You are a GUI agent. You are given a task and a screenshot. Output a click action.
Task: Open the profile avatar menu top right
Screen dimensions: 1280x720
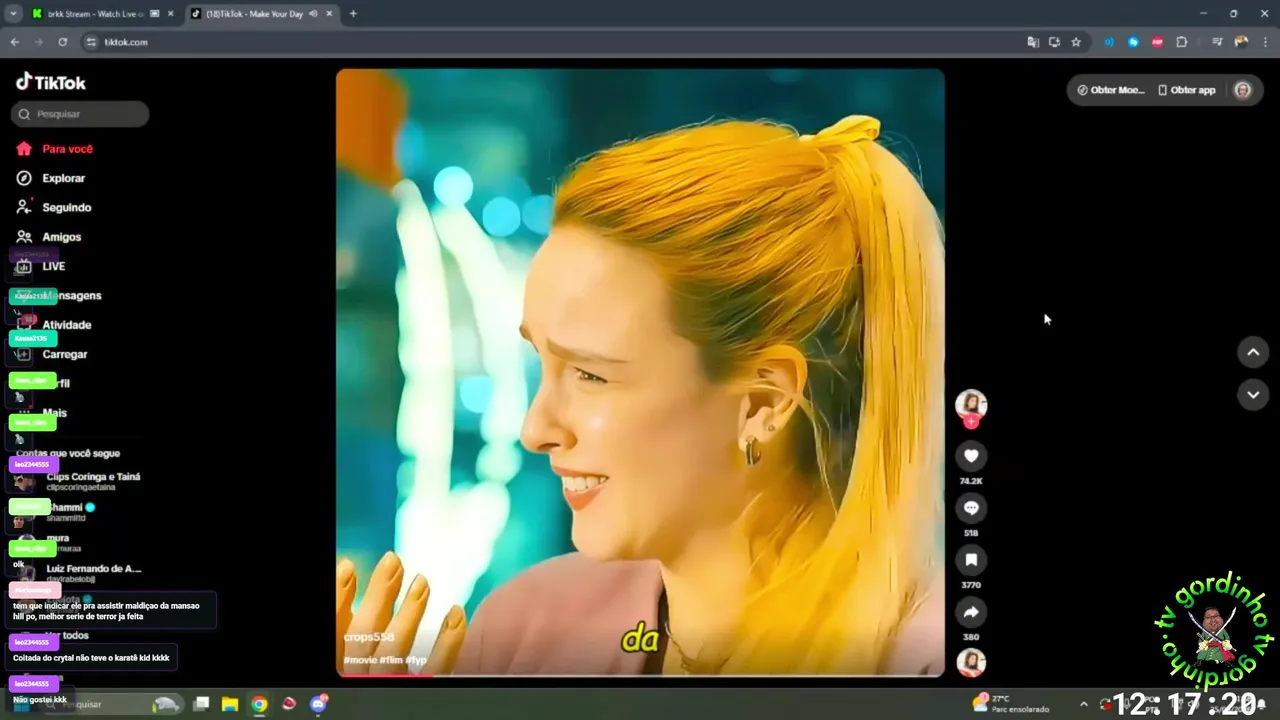point(1242,90)
